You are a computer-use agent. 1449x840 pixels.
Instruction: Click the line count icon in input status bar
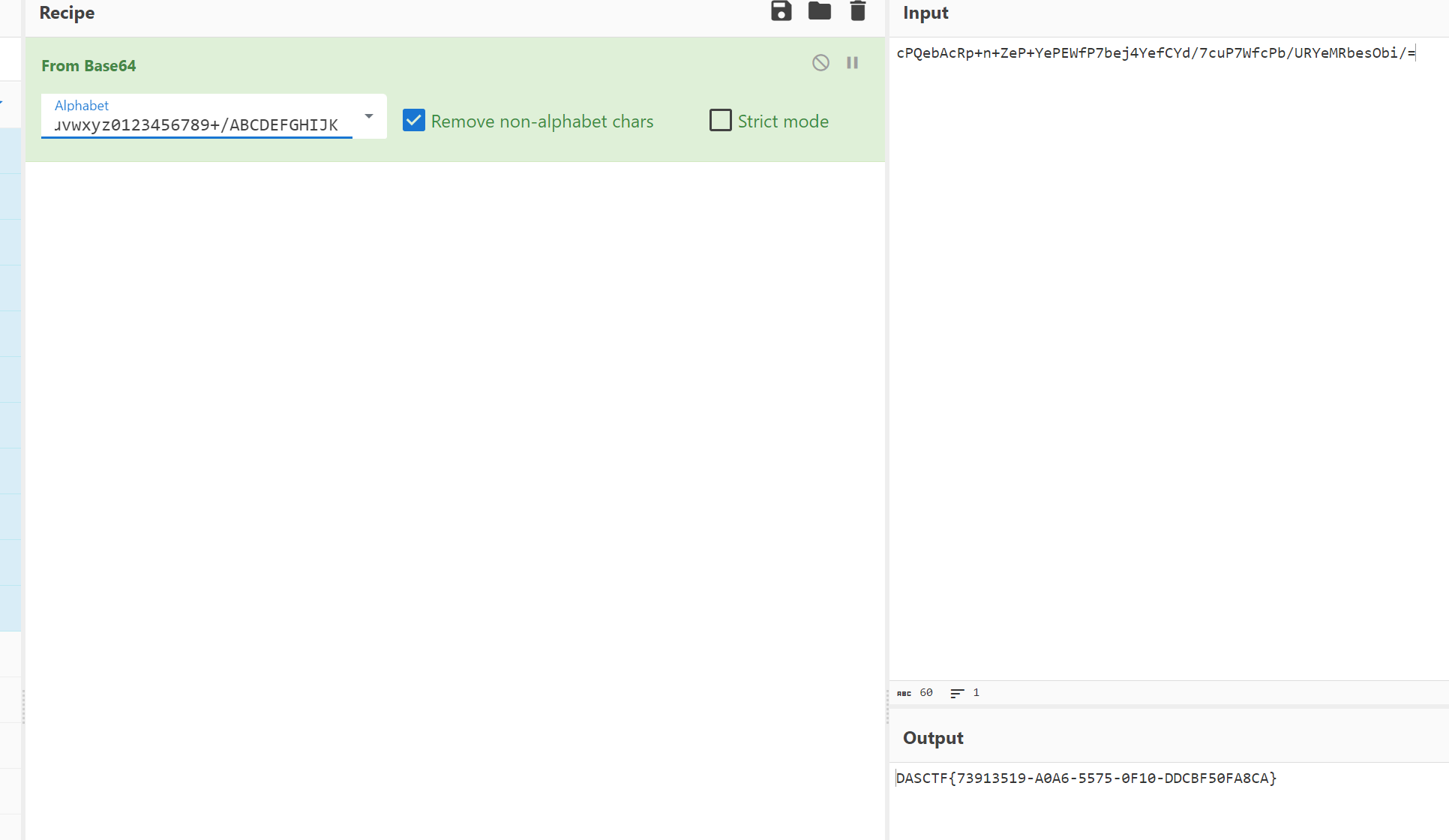tap(957, 693)
